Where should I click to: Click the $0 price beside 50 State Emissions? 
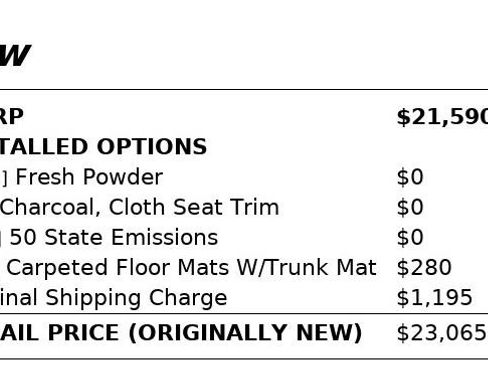(x=410, y=238)
